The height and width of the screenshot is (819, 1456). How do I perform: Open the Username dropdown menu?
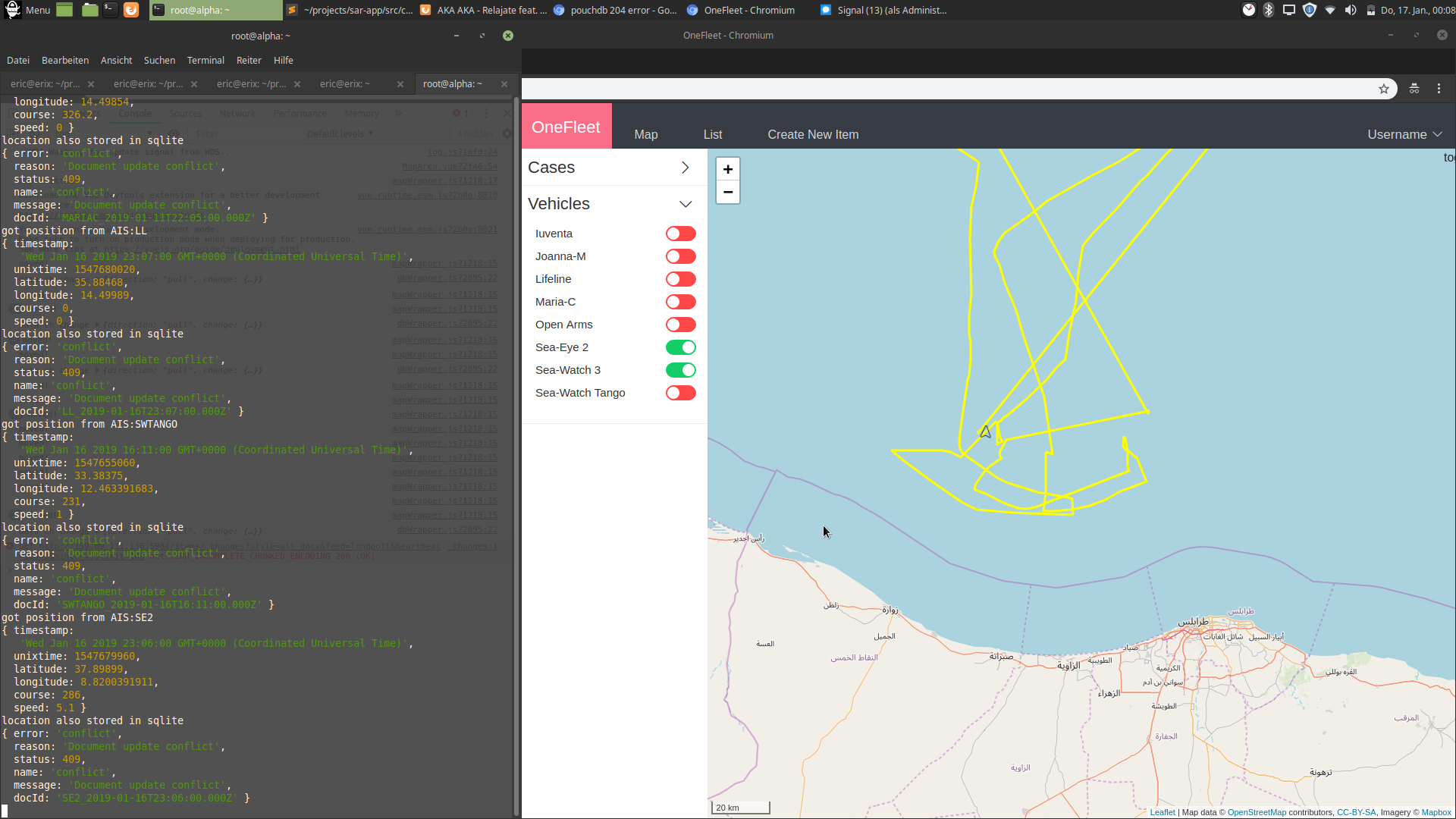tap(1404, 134)
